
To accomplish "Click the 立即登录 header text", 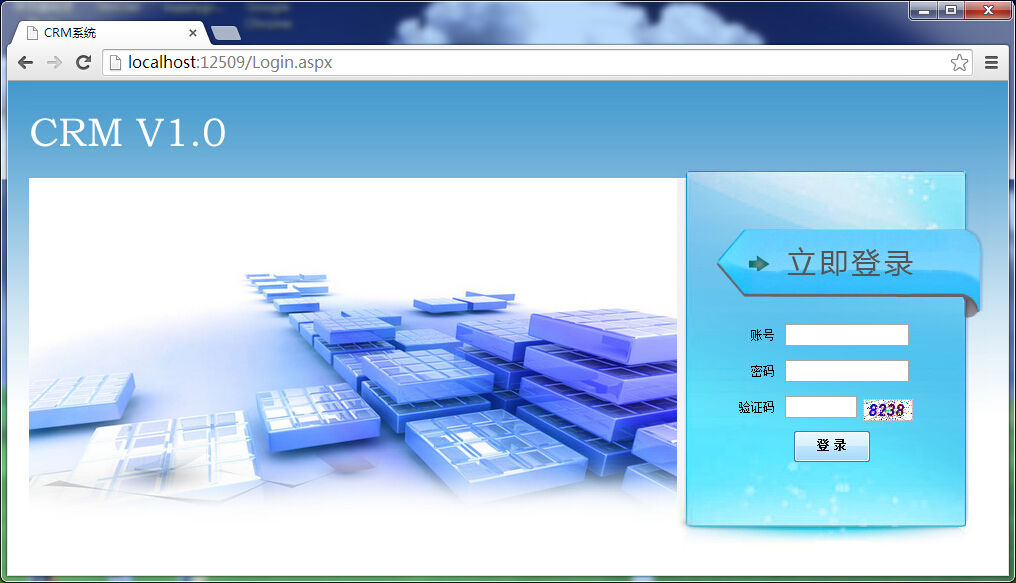I will point(850,263).
